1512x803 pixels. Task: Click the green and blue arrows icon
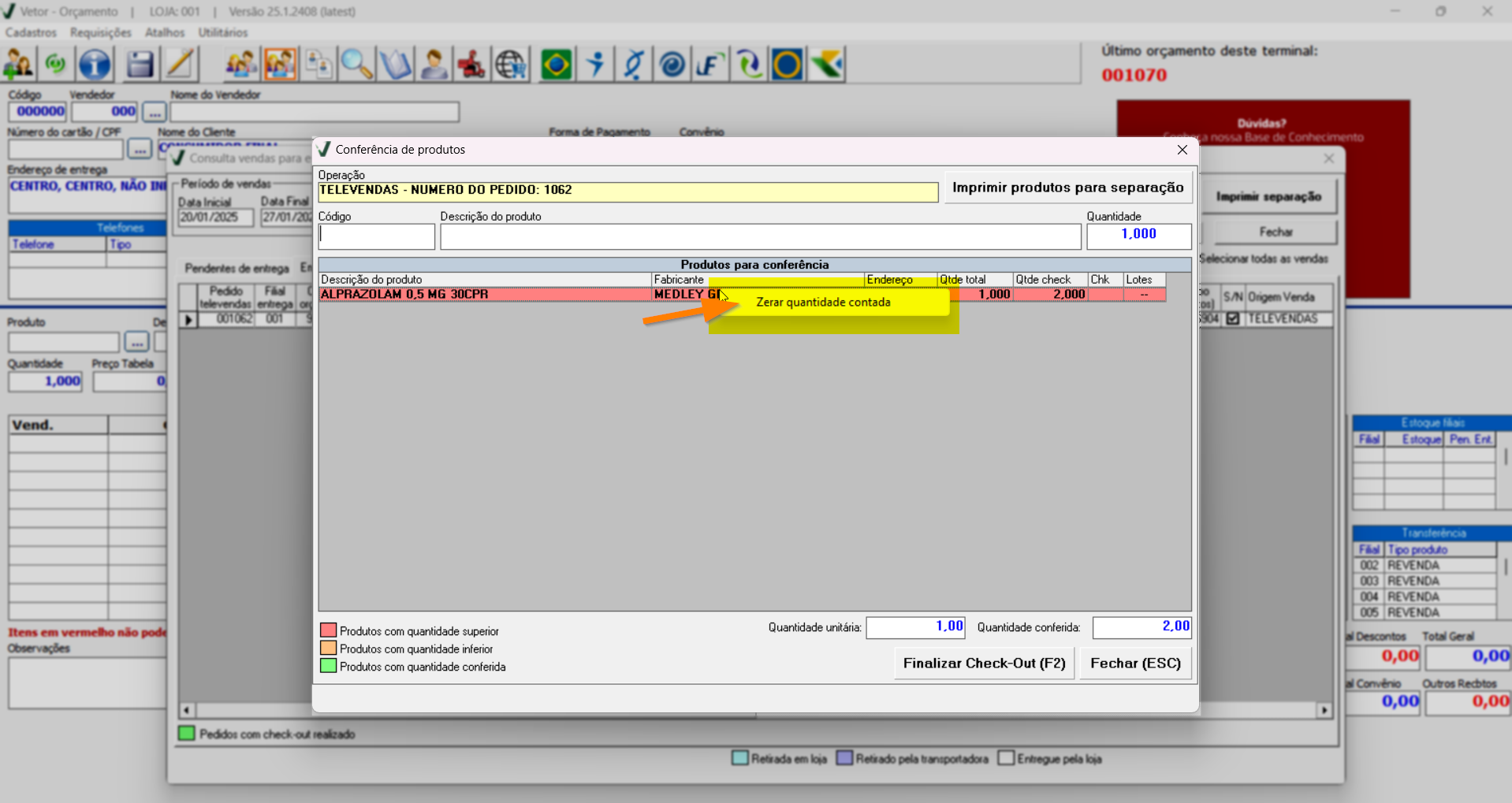coord(749,64)
